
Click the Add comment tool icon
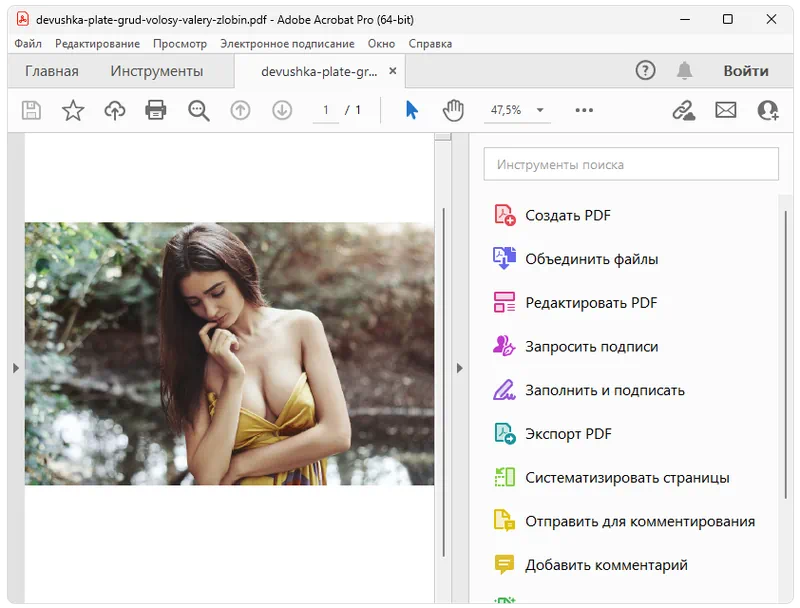click(x=504, y=565)
